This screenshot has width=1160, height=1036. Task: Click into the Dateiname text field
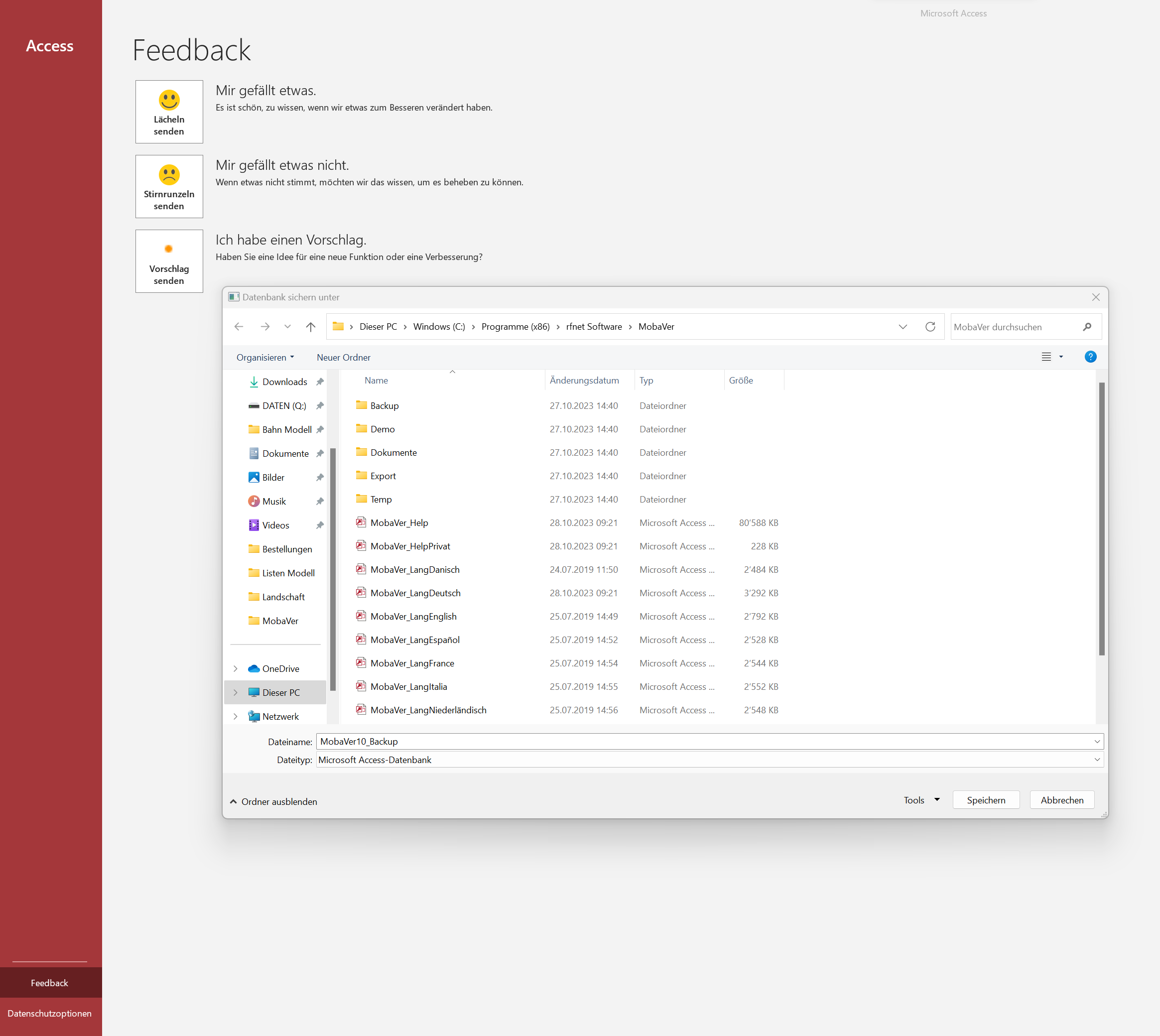click(x=703, y=742)
